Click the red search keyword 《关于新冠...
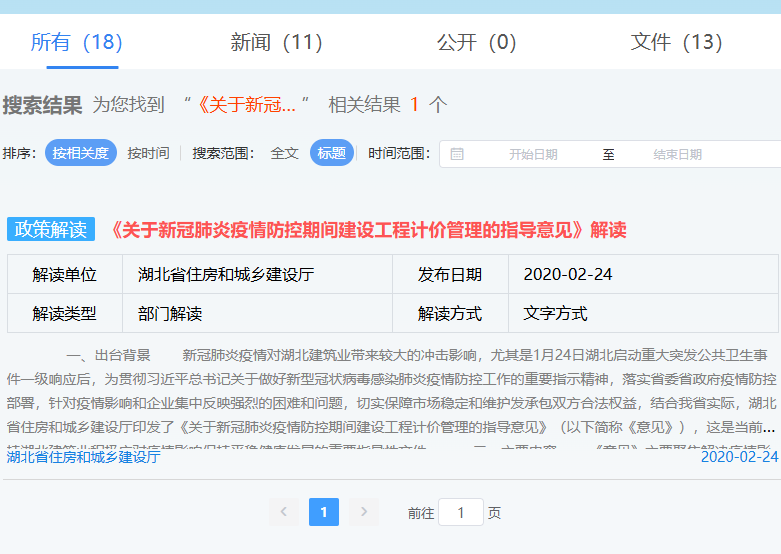 [246, 104]
